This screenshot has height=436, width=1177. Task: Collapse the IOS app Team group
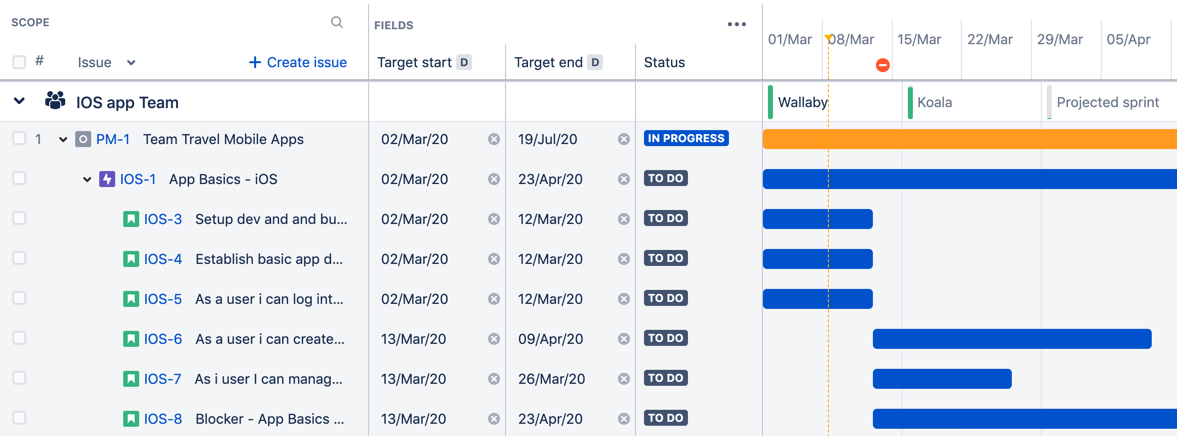pos(20,101)
